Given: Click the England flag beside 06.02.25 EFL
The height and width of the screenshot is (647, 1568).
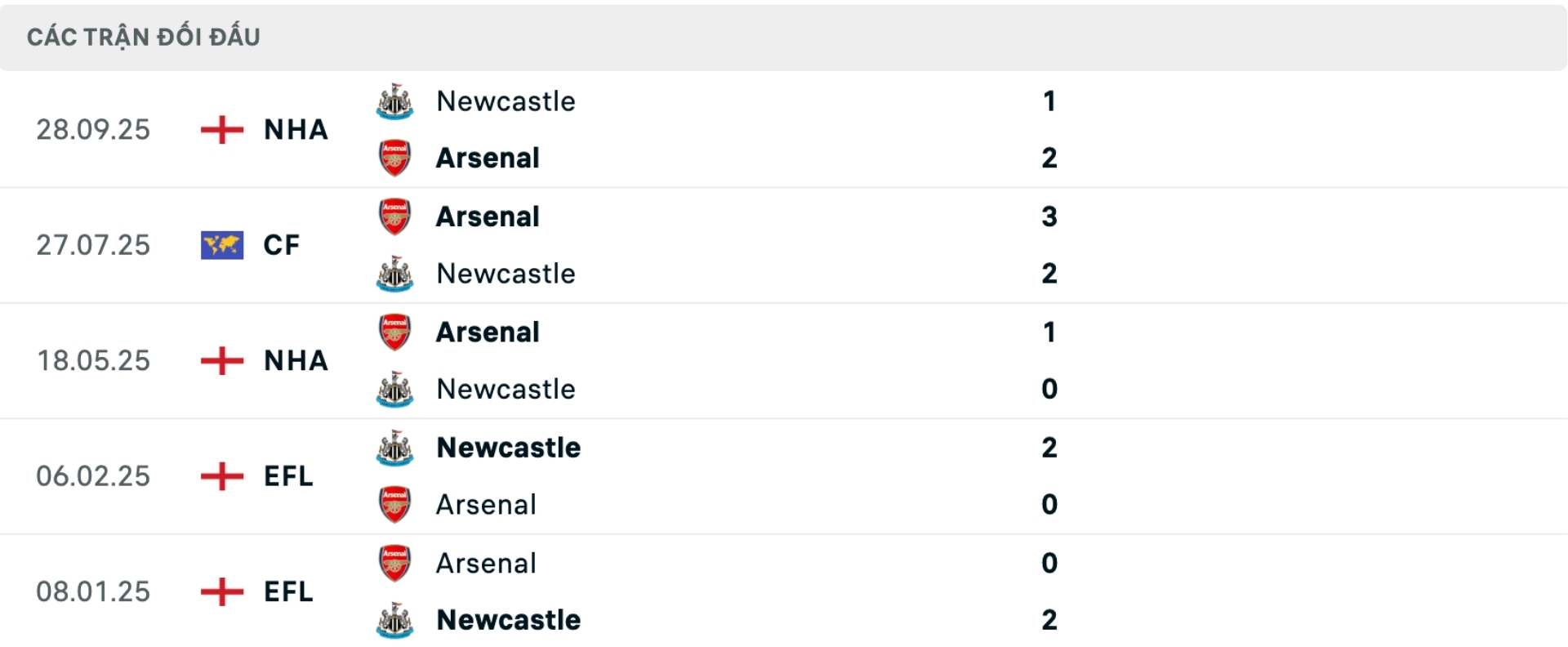Looking at the screenshot, I should pyautogui.click(x=221, y=476).
